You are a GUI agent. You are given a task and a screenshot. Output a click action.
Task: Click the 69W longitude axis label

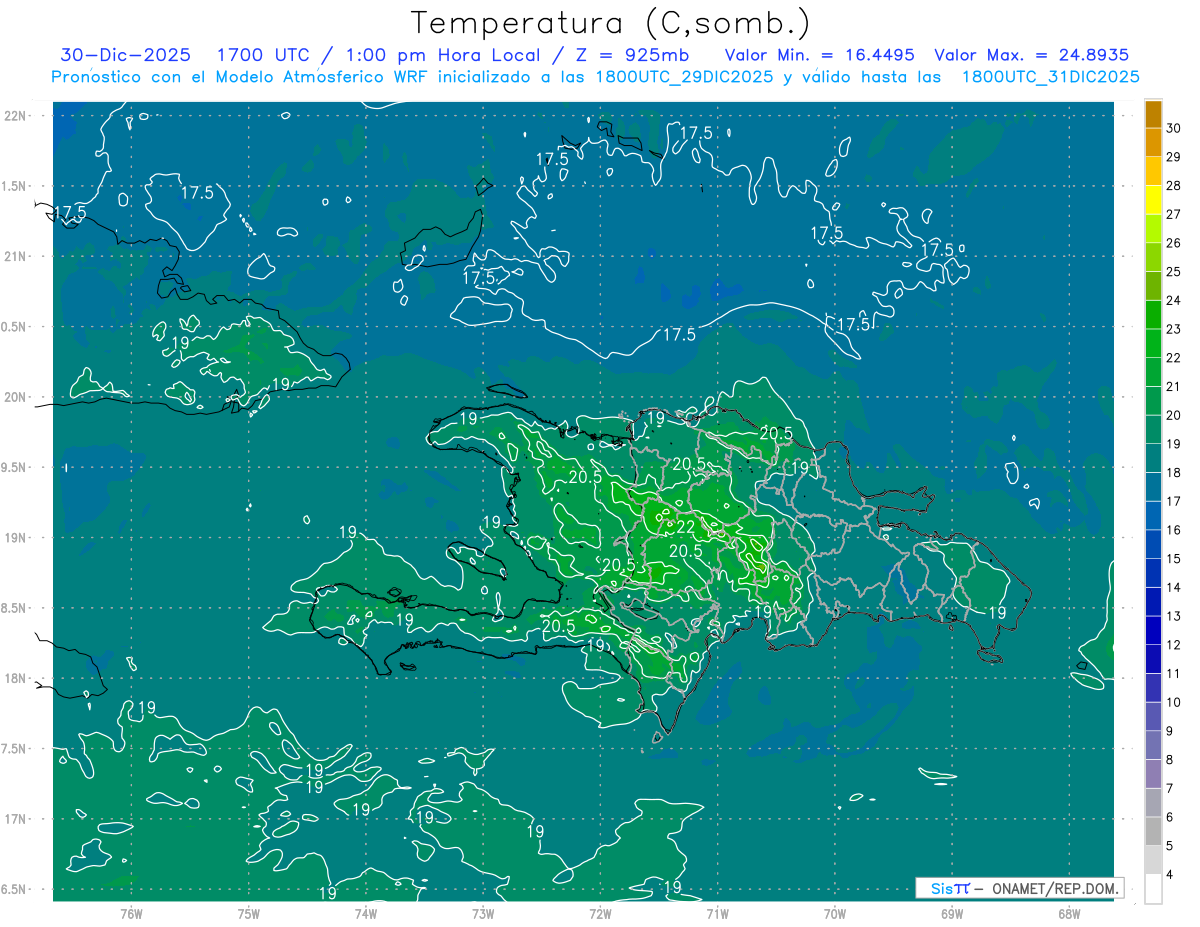[952, 913]
